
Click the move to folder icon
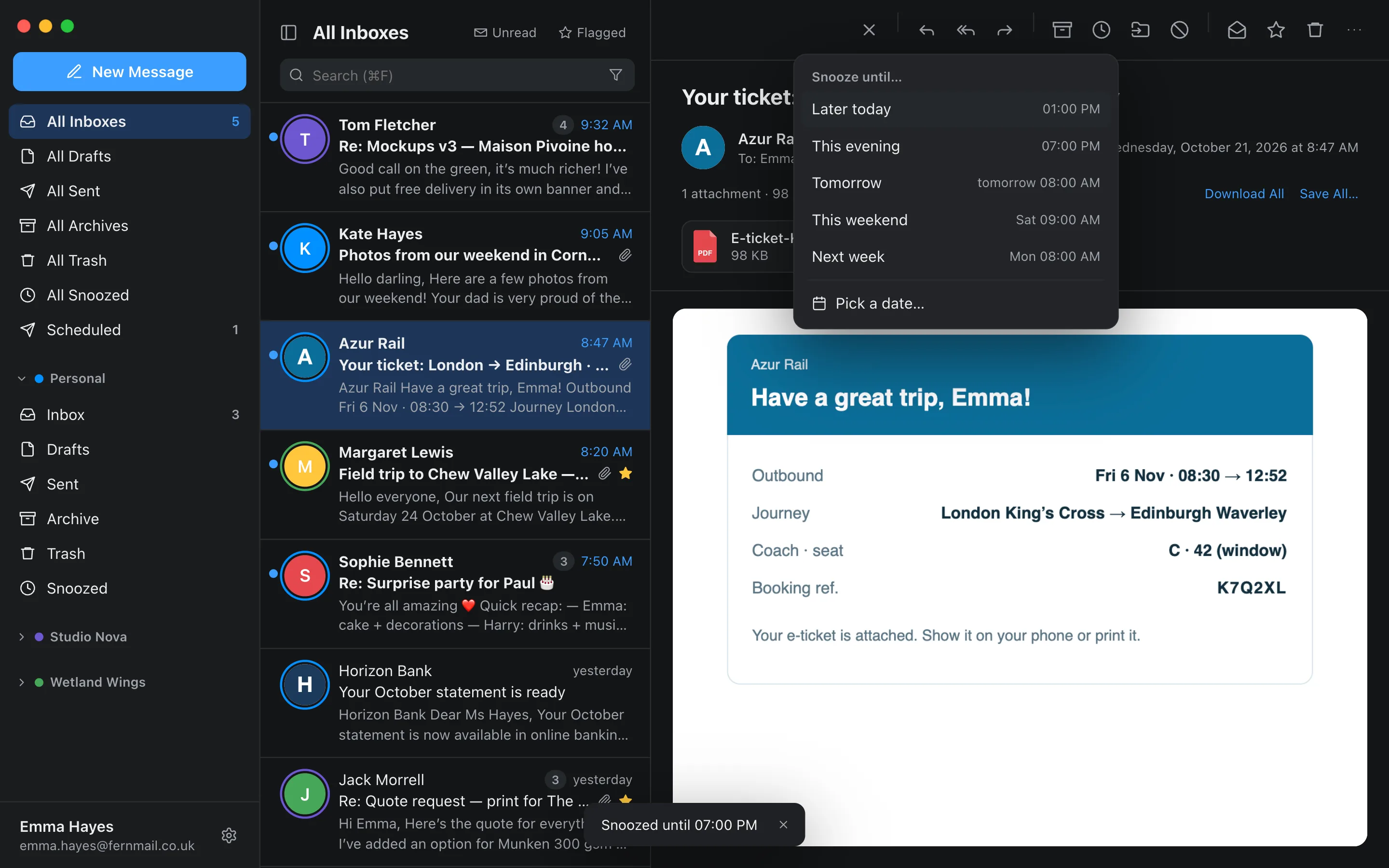(x=1140, y=30)
